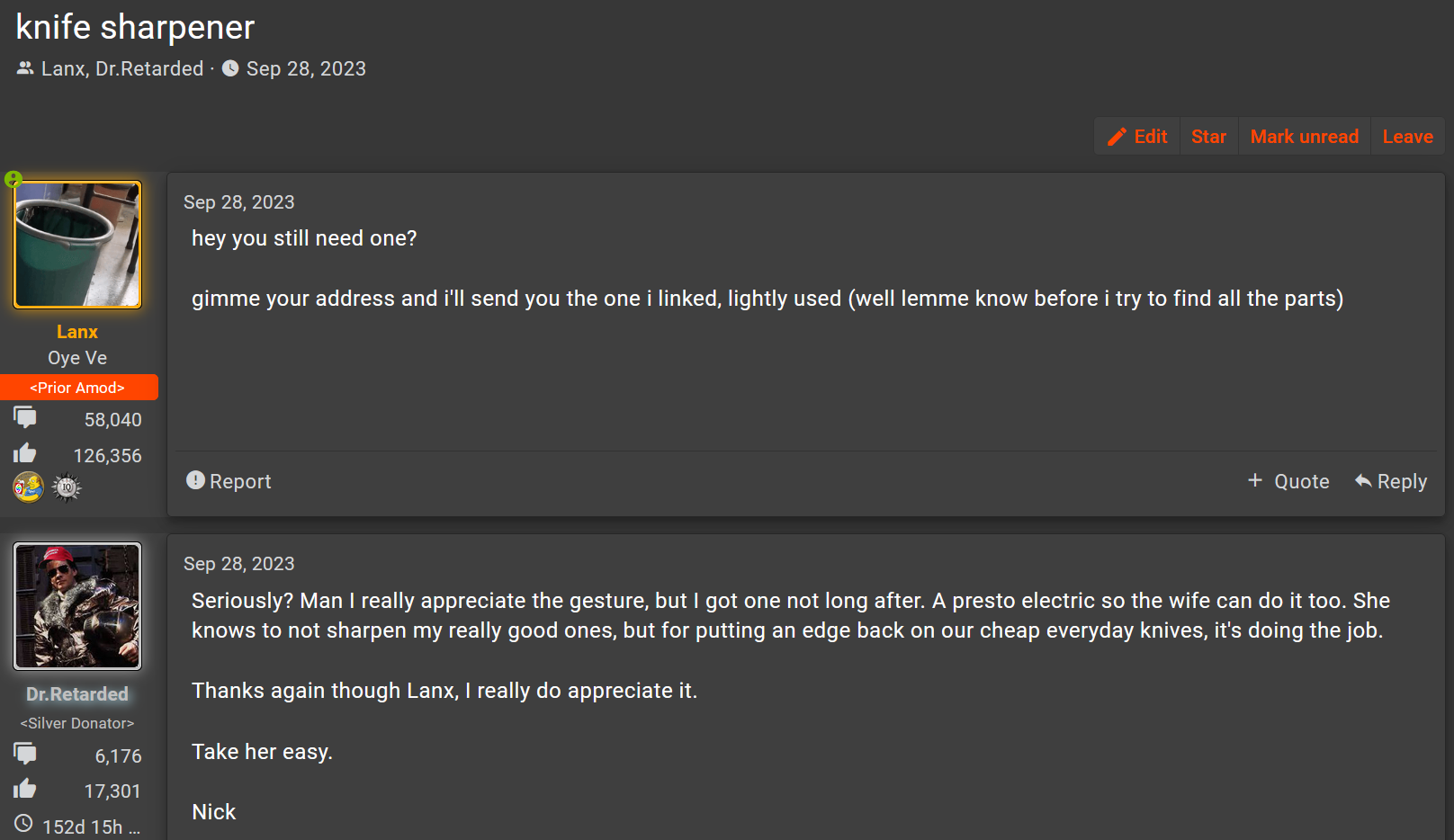Screen dimensions: 1454x840
Task: Open the first message's Sep 28, 2023 timestamp
Action: (x=239, y=202)
